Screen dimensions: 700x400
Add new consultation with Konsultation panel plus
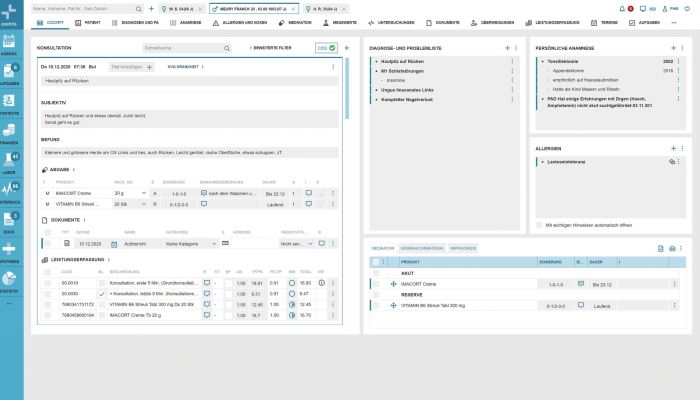[x=346, y=48]
